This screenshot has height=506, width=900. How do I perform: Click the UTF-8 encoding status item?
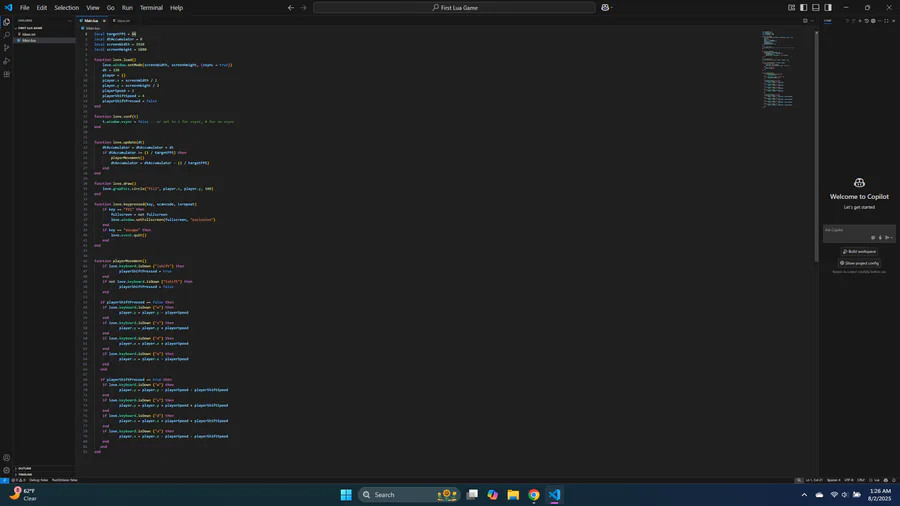848,480
